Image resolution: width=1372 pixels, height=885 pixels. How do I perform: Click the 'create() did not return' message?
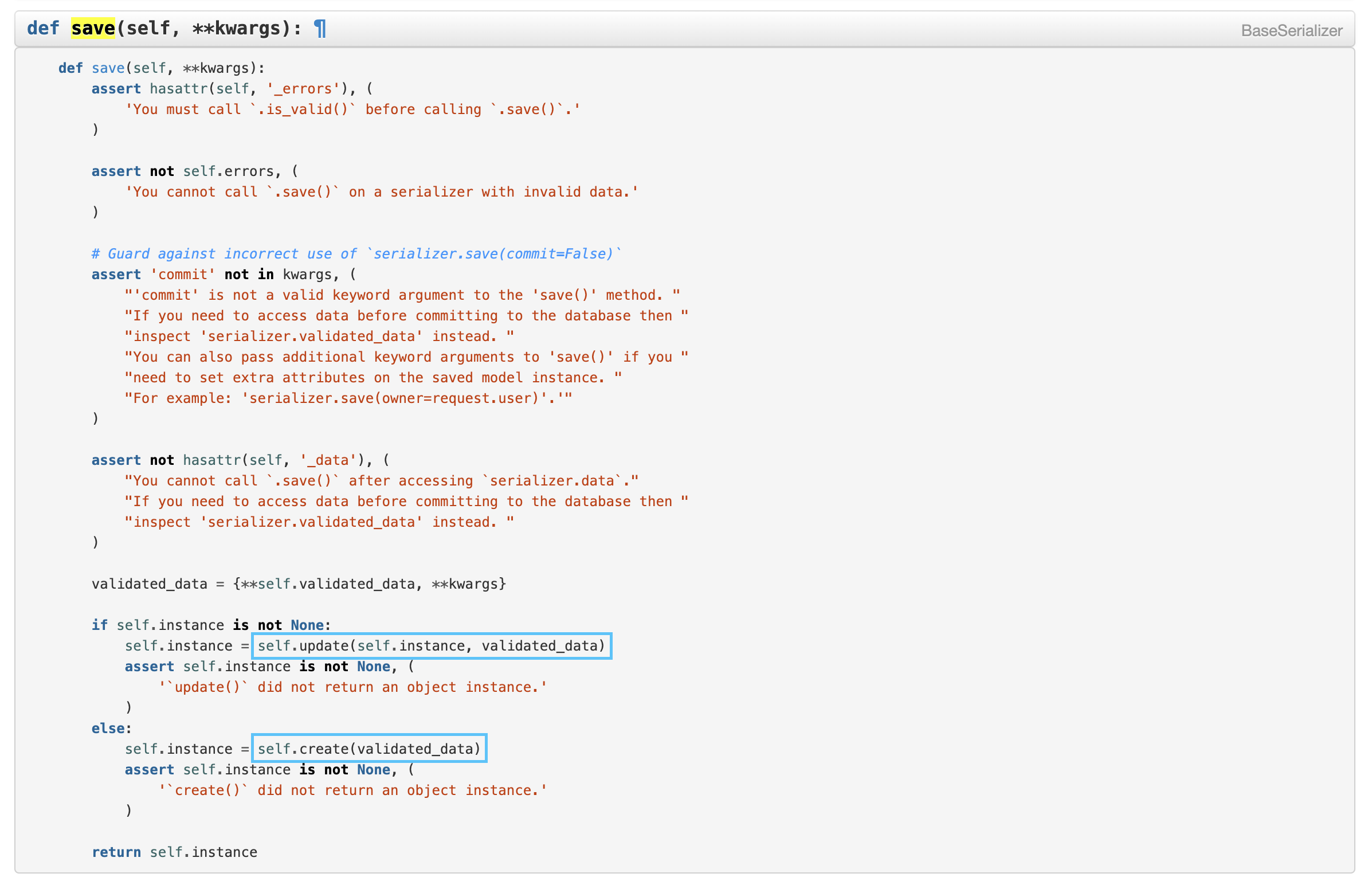click(352, 791)
